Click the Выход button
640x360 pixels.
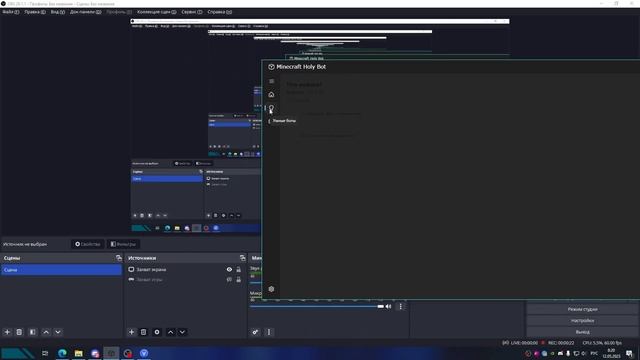[582, 332]
